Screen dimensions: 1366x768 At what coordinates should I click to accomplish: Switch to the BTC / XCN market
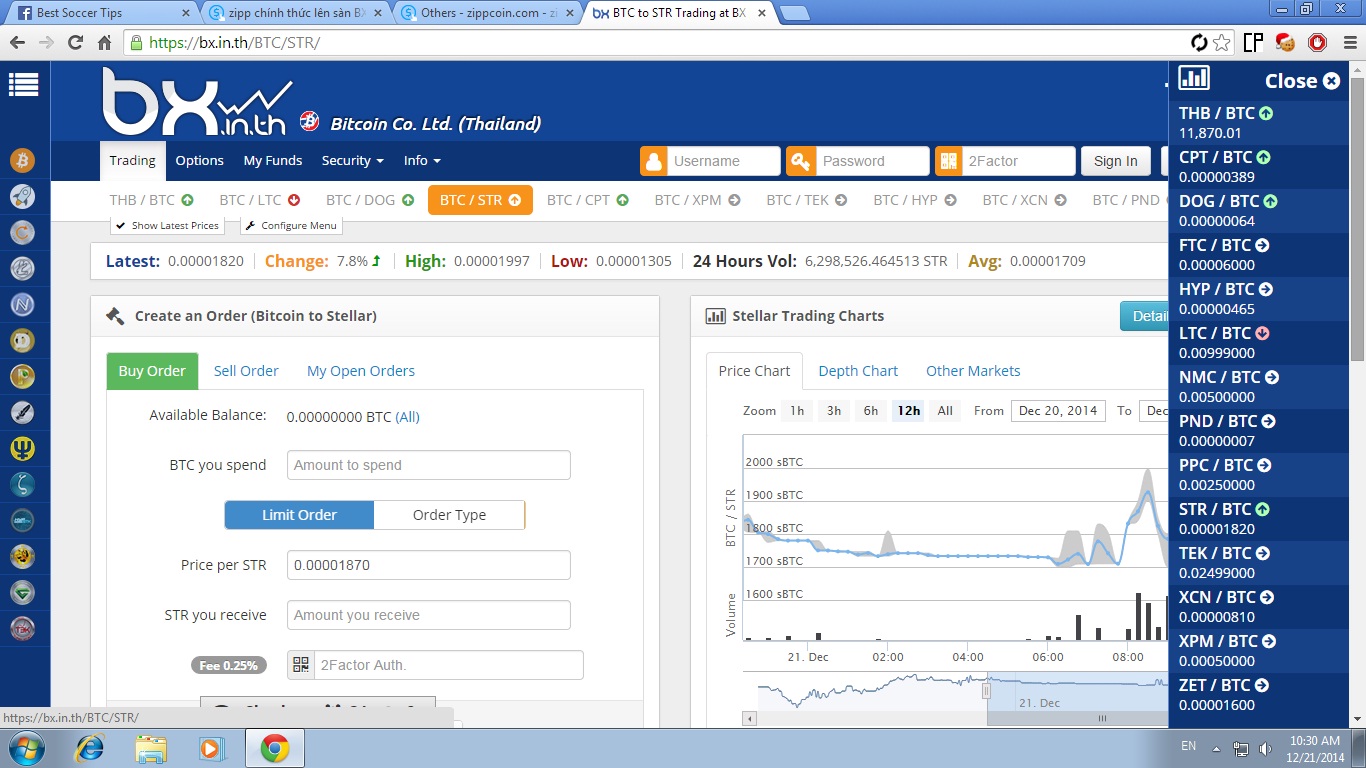click(x=1024, y=200)
